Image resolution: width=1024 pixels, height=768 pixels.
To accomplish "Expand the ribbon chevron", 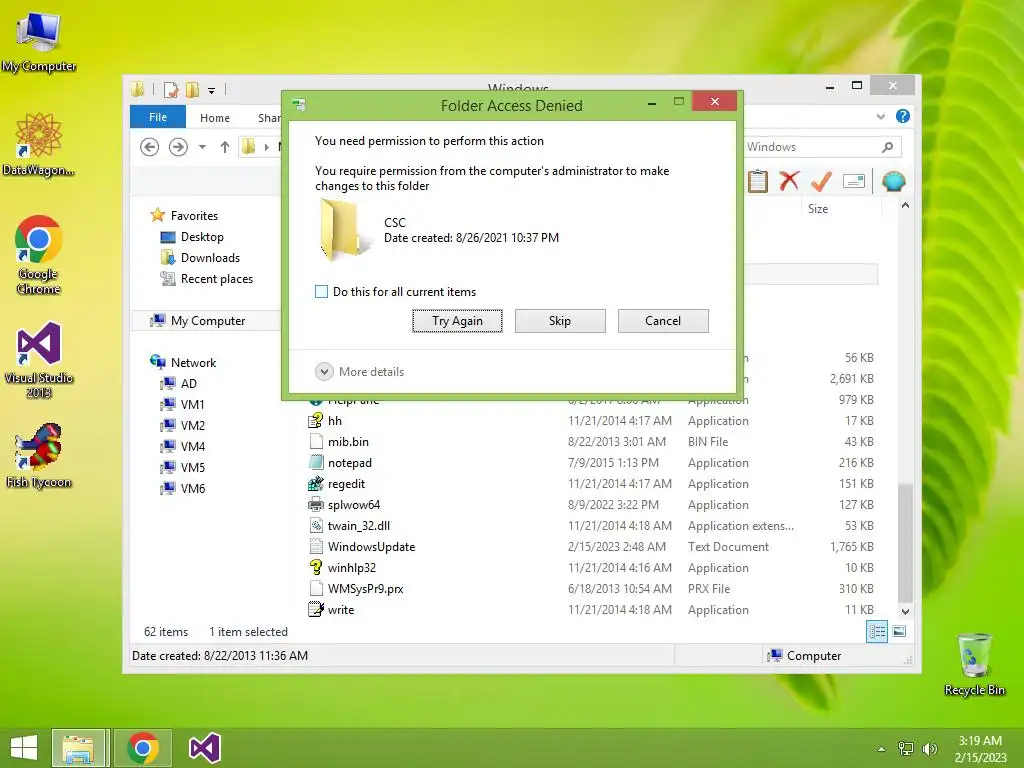I will click(x=881, y=117).
